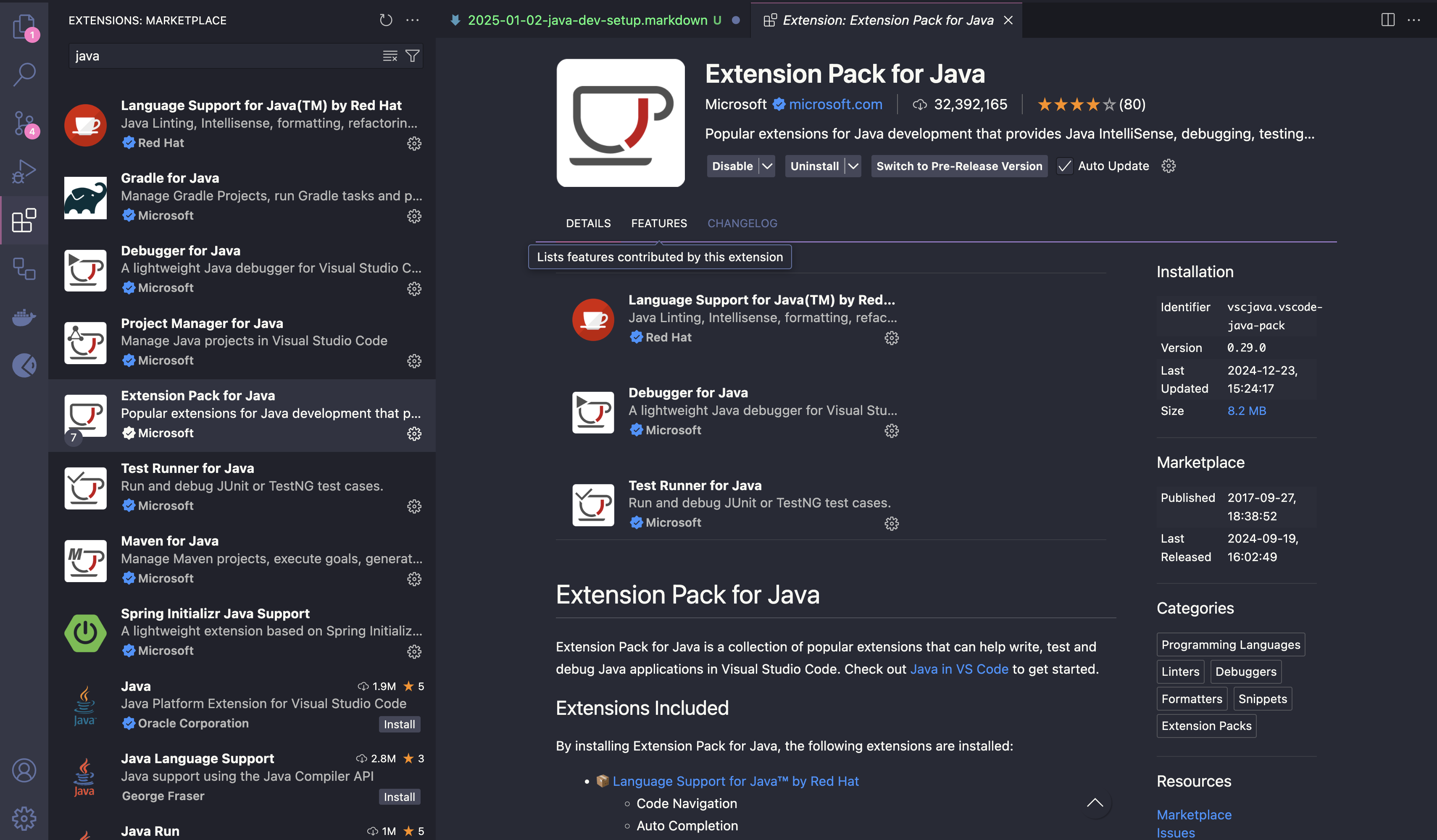Open manage gear for Test Runner in sidebar list

414,506
